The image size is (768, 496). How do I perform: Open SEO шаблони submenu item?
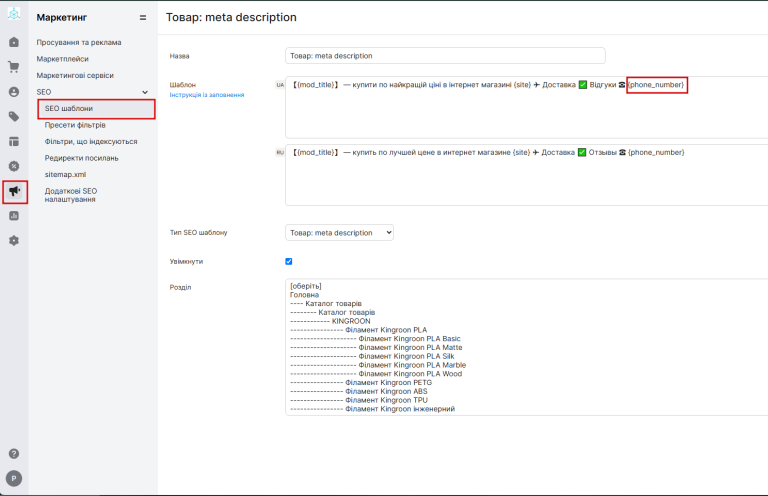pos(96,109)
